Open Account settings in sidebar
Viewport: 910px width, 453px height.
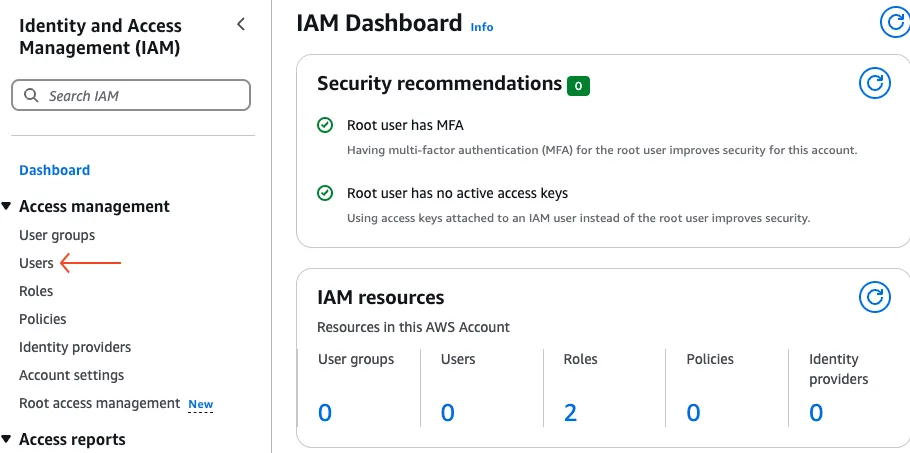pyautogui.click(x=71, y=375)
